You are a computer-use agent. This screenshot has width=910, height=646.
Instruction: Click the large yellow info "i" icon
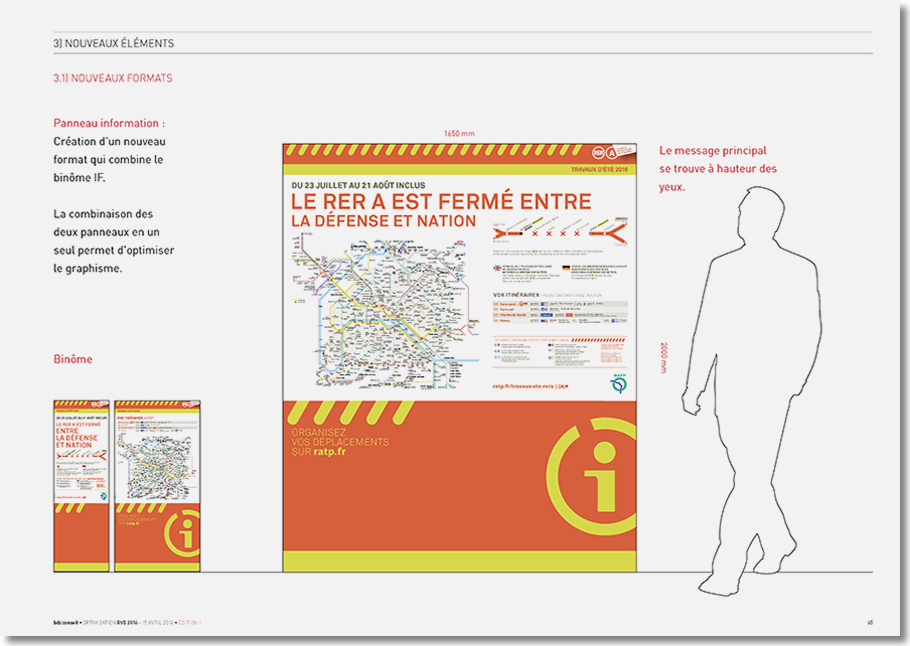pos(592,476)
